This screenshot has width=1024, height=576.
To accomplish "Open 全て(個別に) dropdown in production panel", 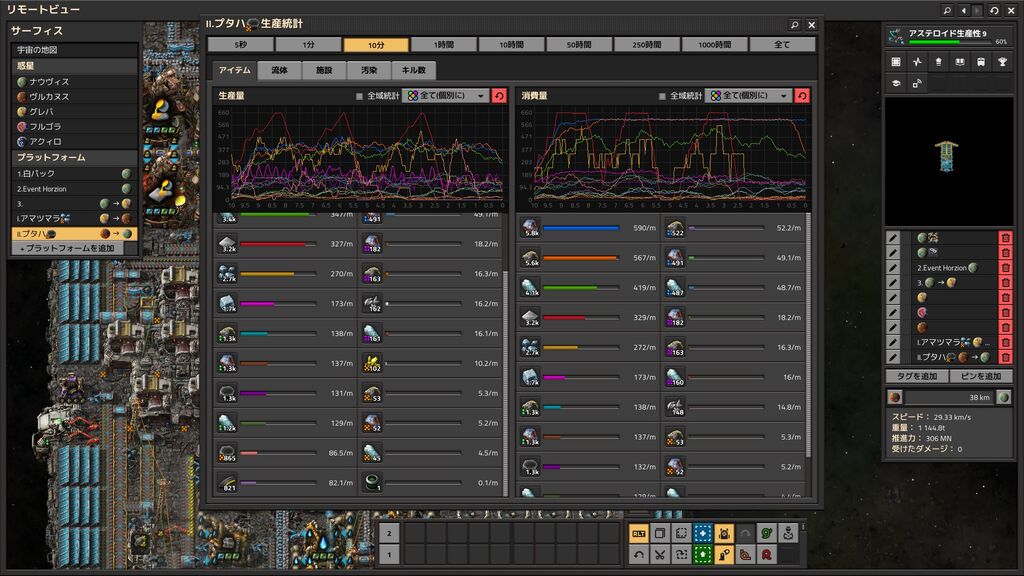I will click(x=446, y=95).
